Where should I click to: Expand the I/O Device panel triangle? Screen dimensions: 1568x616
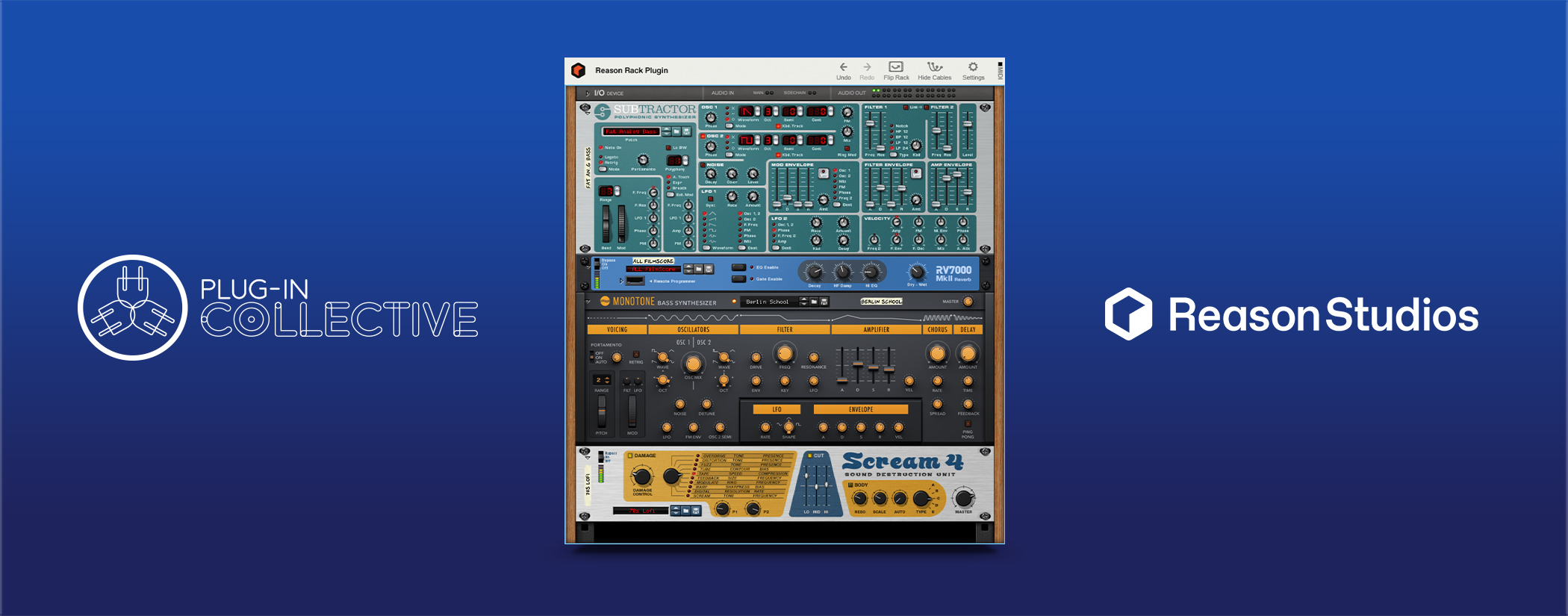[588, 93]
